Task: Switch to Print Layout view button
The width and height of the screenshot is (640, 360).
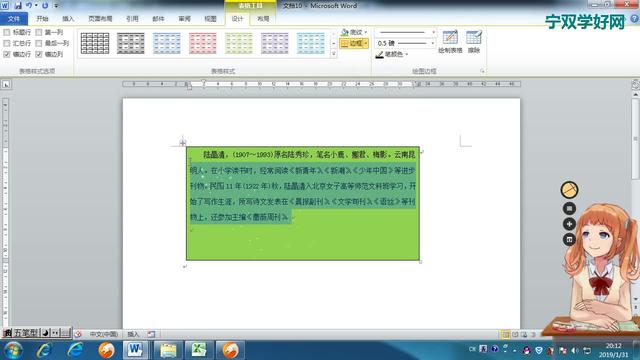Action: (506, 335)
